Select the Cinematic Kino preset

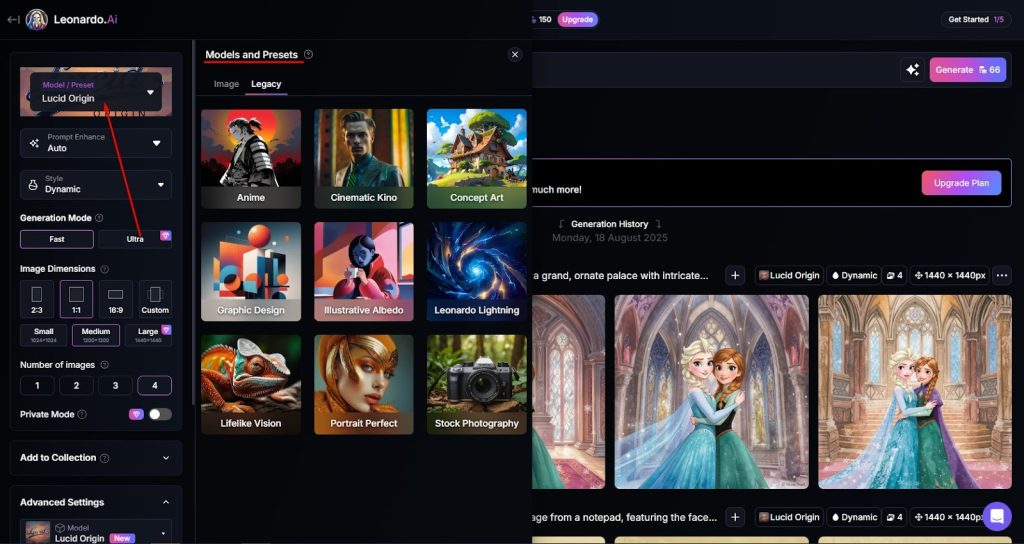click(x=364, y=159)
